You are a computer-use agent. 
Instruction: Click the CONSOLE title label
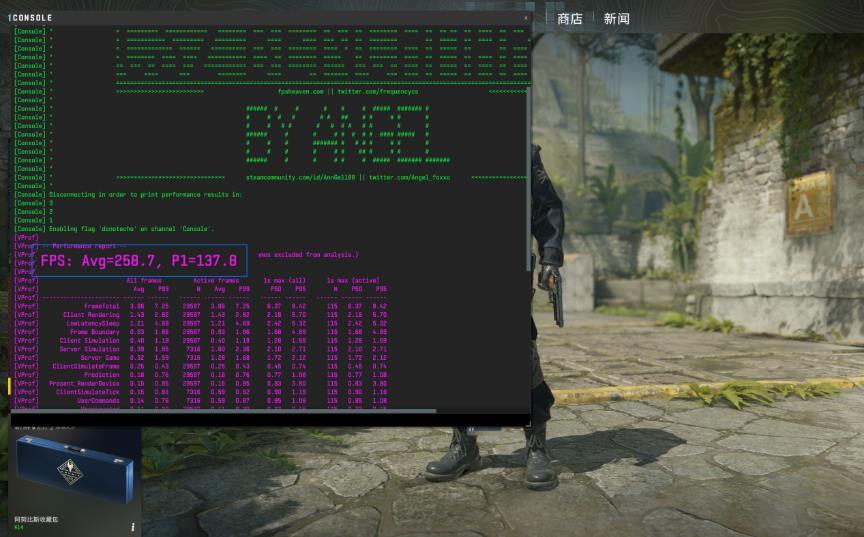(33, 18)
